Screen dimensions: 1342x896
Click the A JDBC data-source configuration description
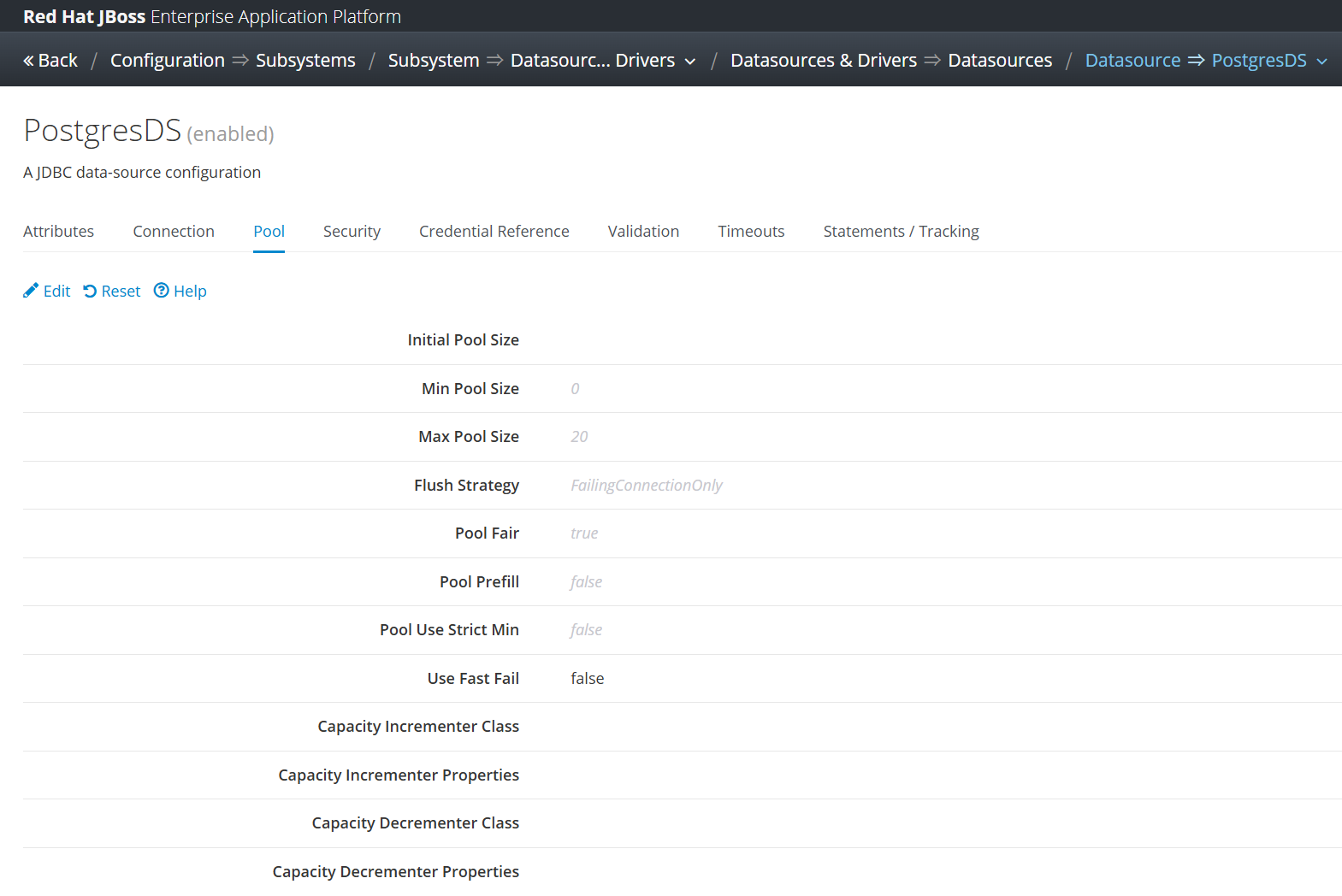[x=142, y=173]
